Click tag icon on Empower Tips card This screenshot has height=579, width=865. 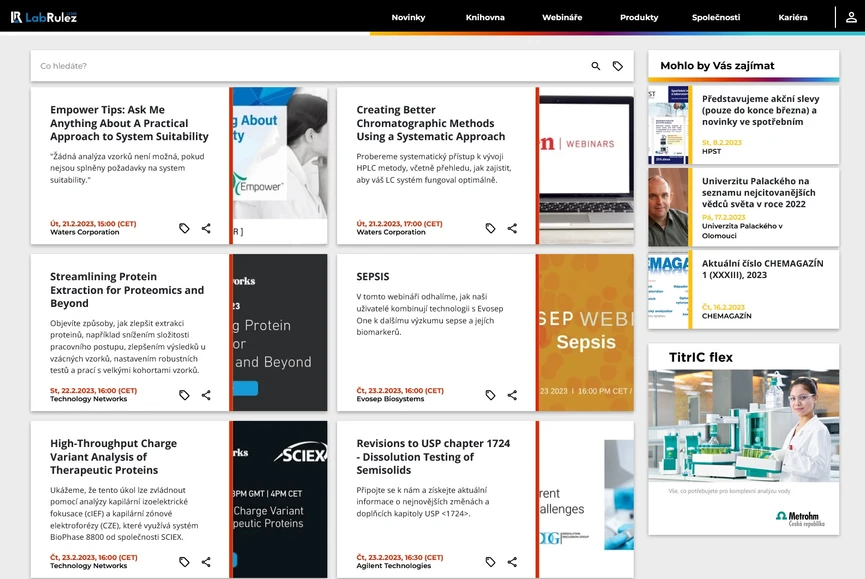click(x=184, y=228)
